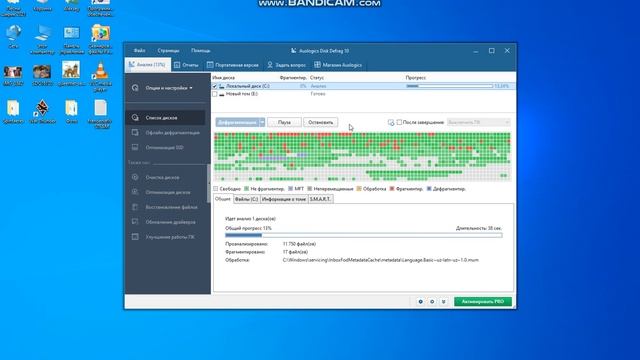Click the Пауза button

pyautogui.click(x=284, y=122)
